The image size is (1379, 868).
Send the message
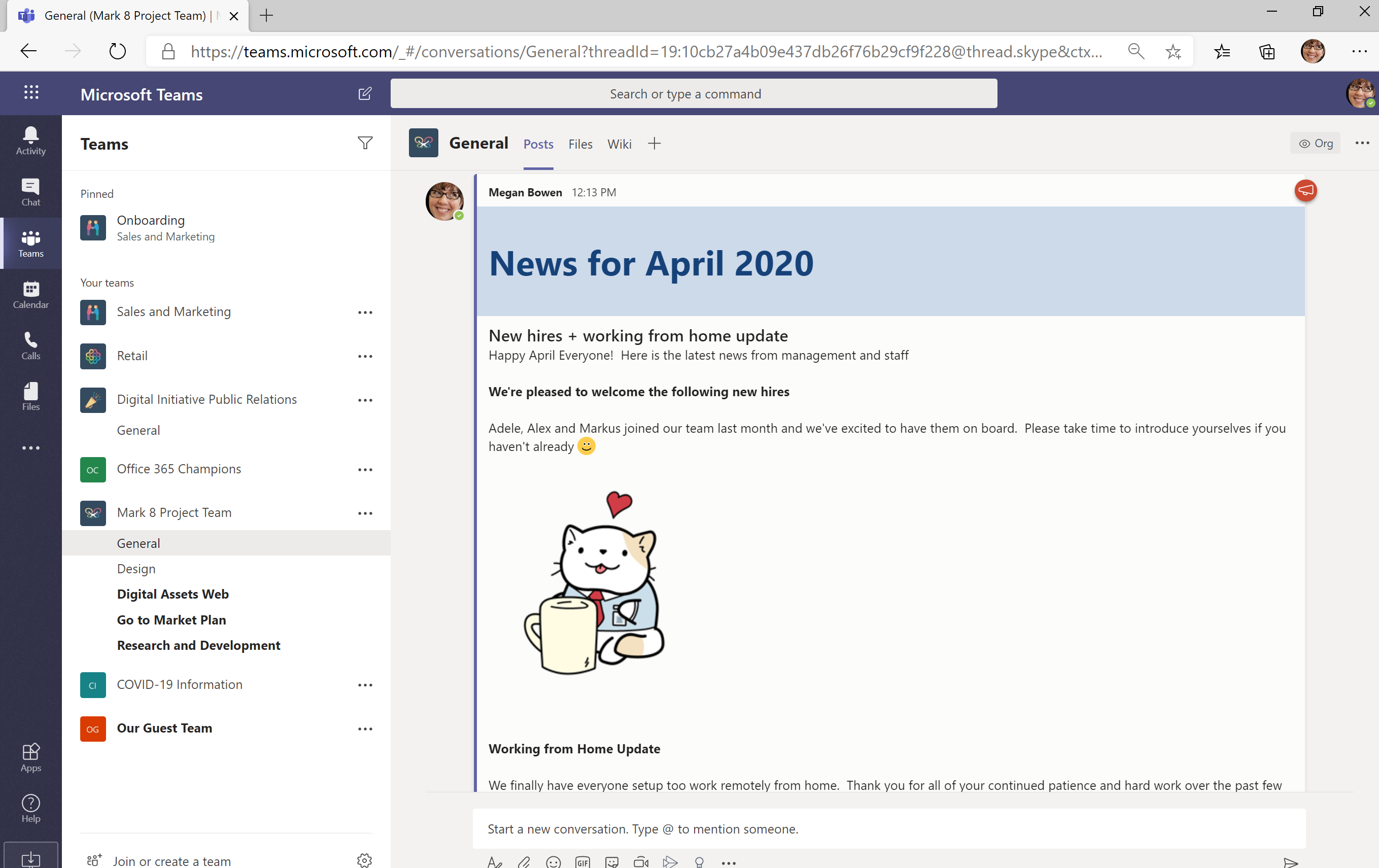pos(1290,862)
